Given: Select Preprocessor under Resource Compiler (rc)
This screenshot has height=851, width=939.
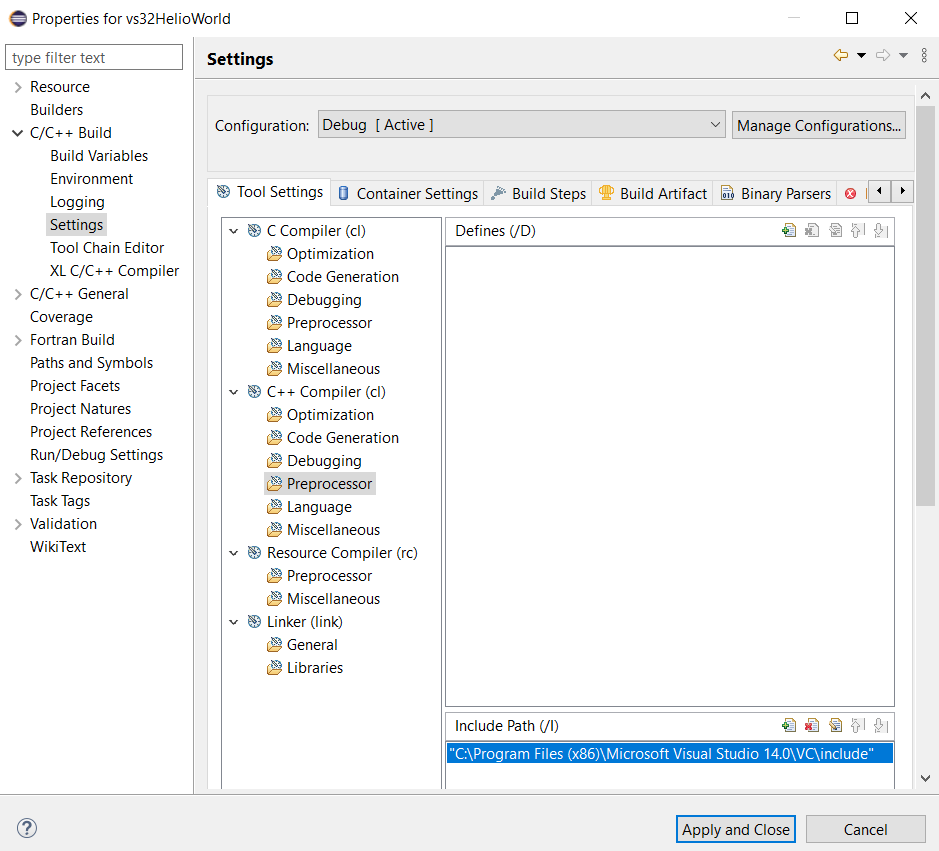Looking at the screenshot, I should point(329,576).
